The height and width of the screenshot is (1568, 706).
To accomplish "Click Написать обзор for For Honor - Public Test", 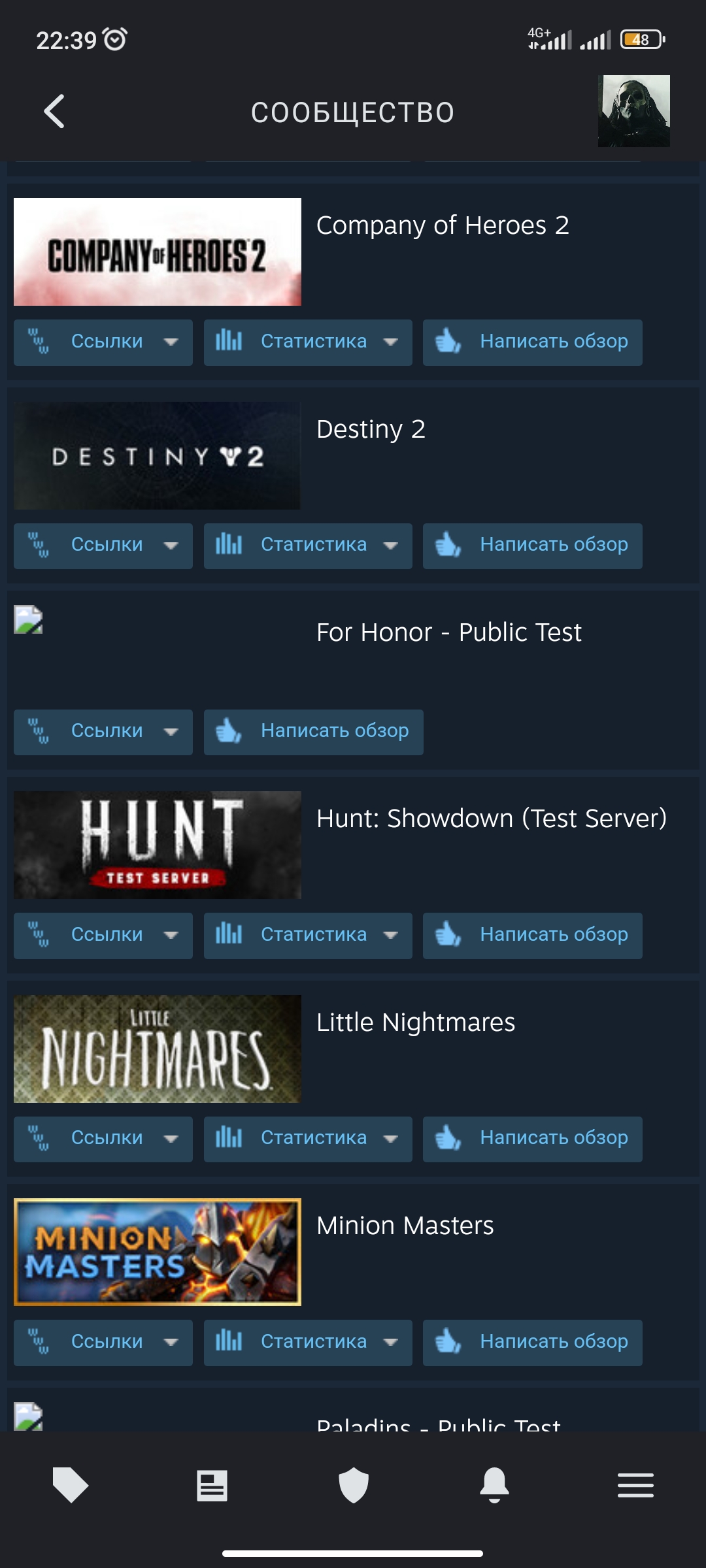I will click(x=314, y=732).
